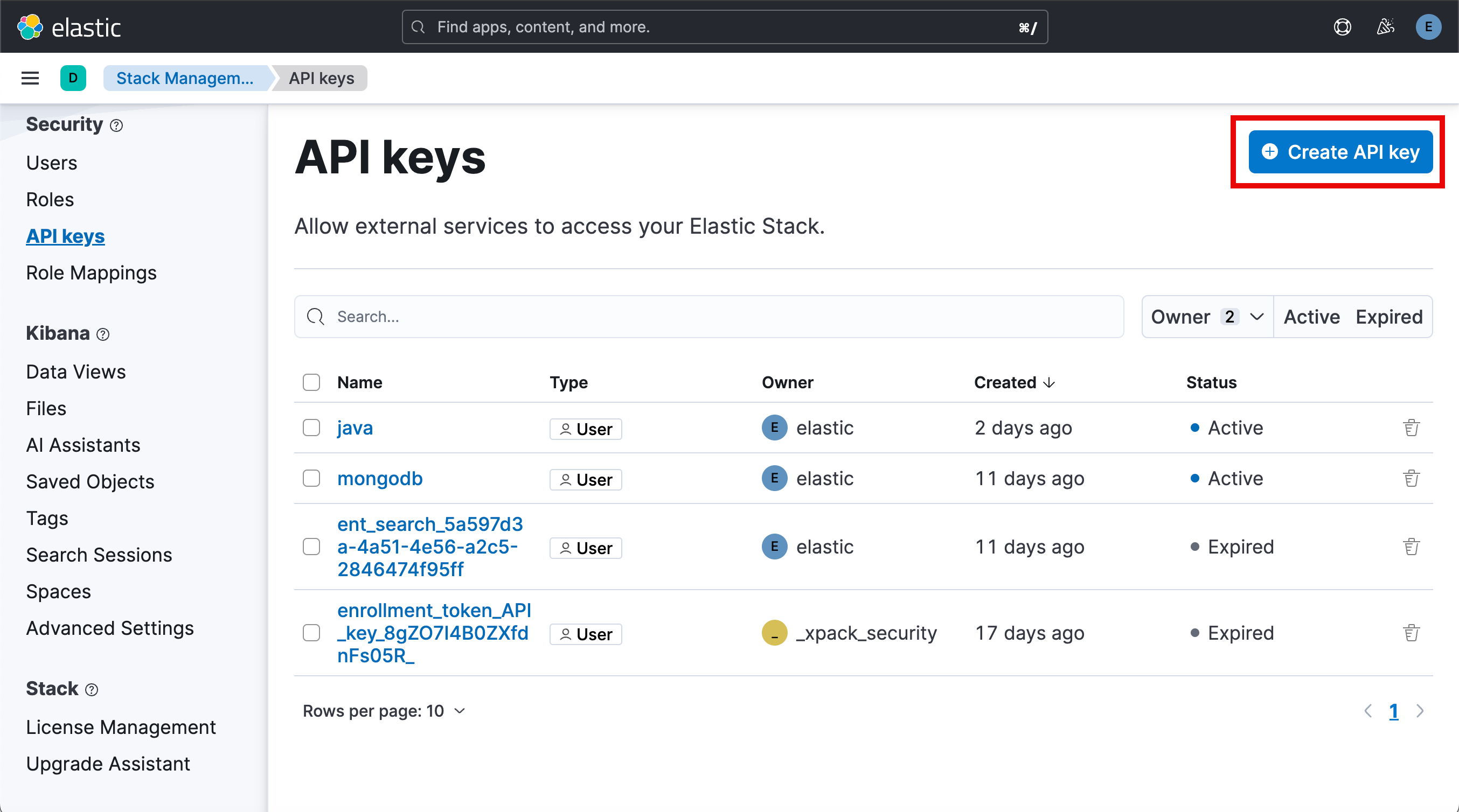Open Role Mappings in the sidebar
This screenshot has height=812, width=1459.
[x=91, y=272]
